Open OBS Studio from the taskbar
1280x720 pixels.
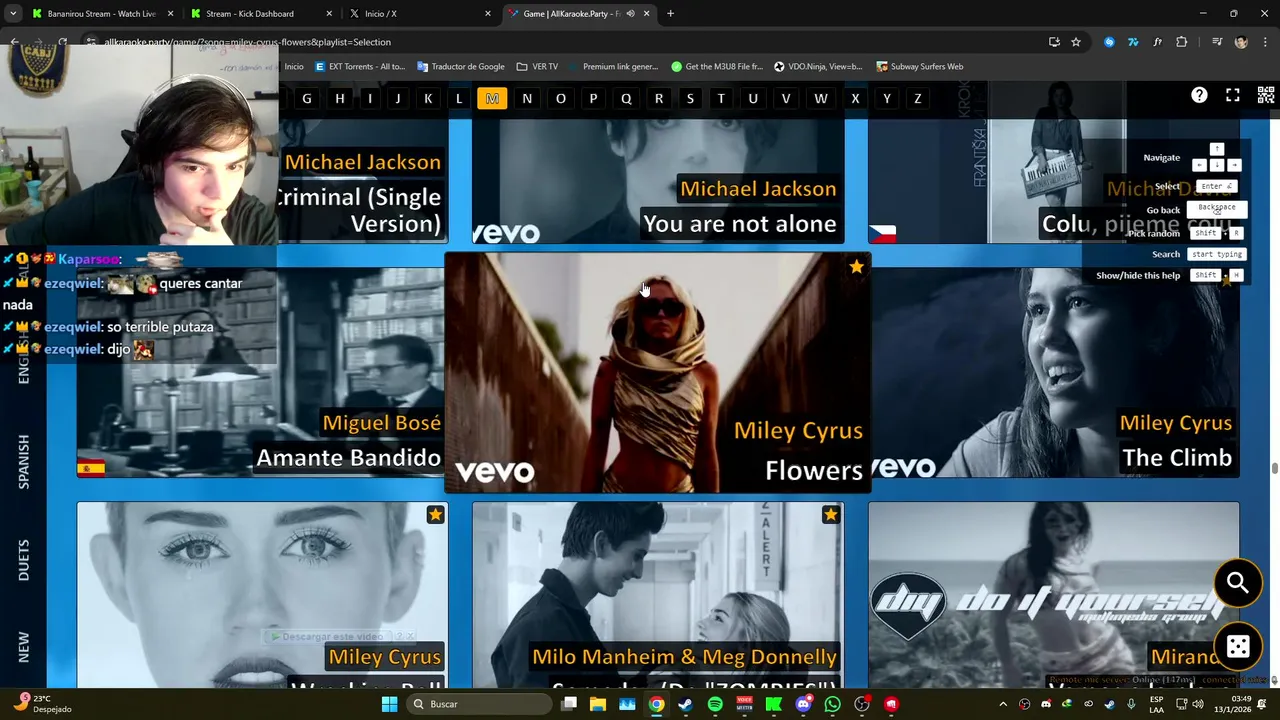(x=862, y=704)
